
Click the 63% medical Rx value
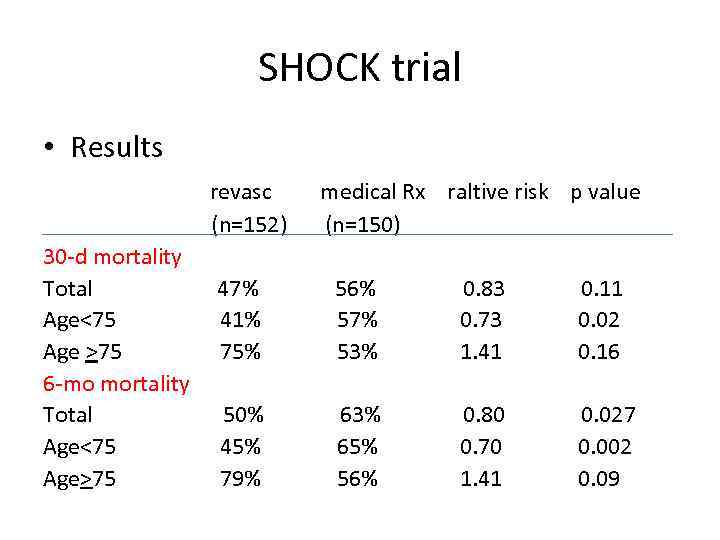click(x=360, y=415)
